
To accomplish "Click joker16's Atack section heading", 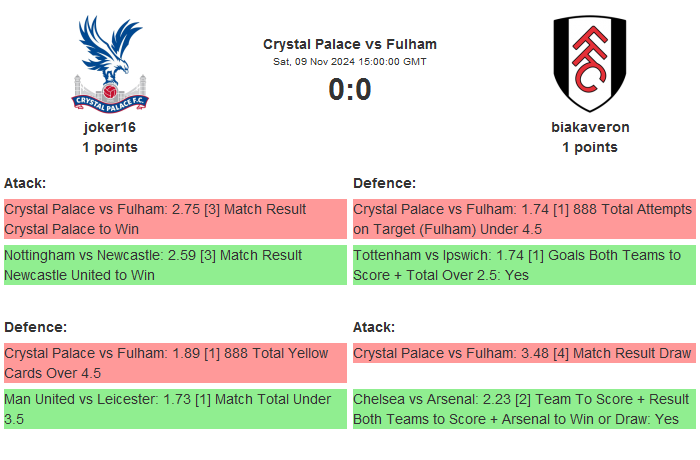I will (x=25, y=183).
